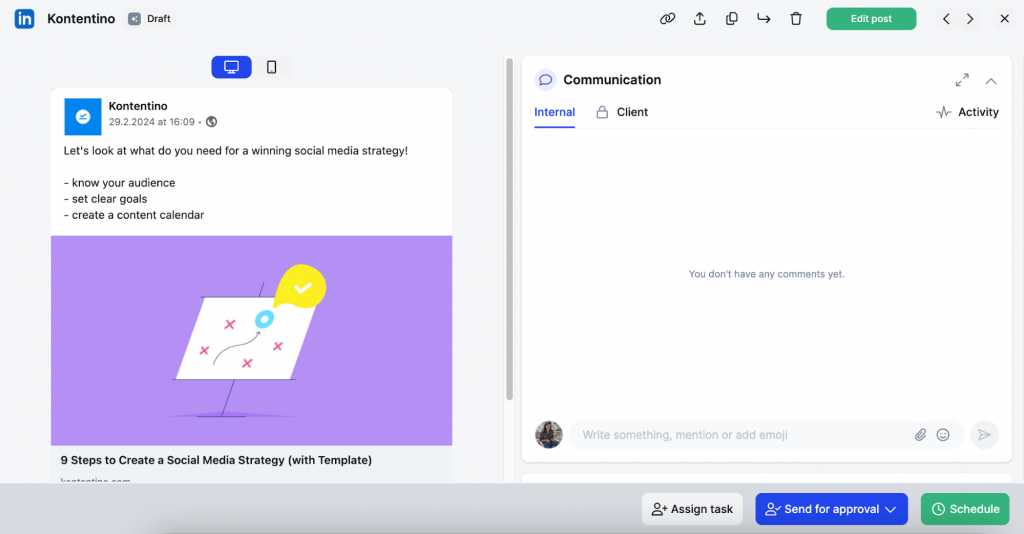Click the Draft status badge
The height and width of the screenshot is (534, 1024).
click(x=150, y=19)
